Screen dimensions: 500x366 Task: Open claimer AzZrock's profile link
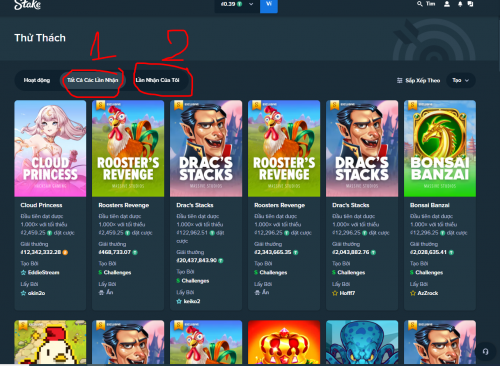pos(428,293)
